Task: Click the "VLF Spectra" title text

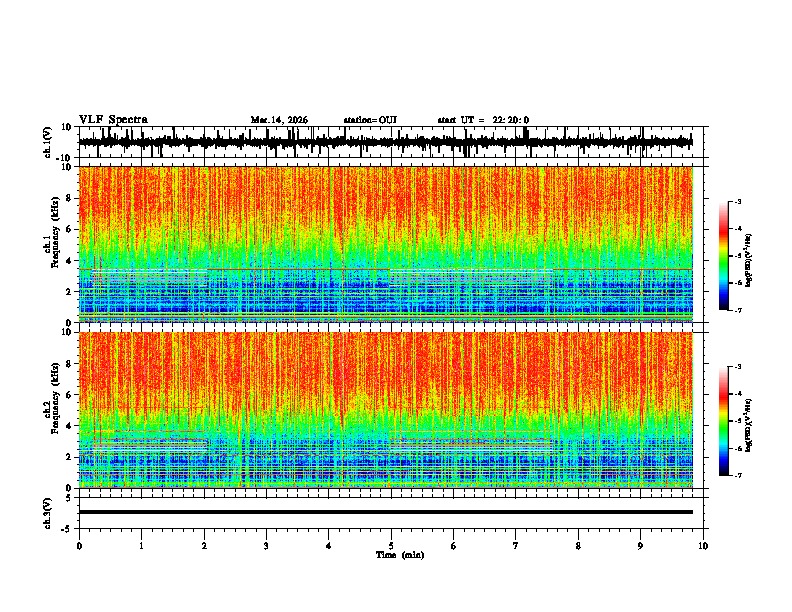Action: pos(113,120)
